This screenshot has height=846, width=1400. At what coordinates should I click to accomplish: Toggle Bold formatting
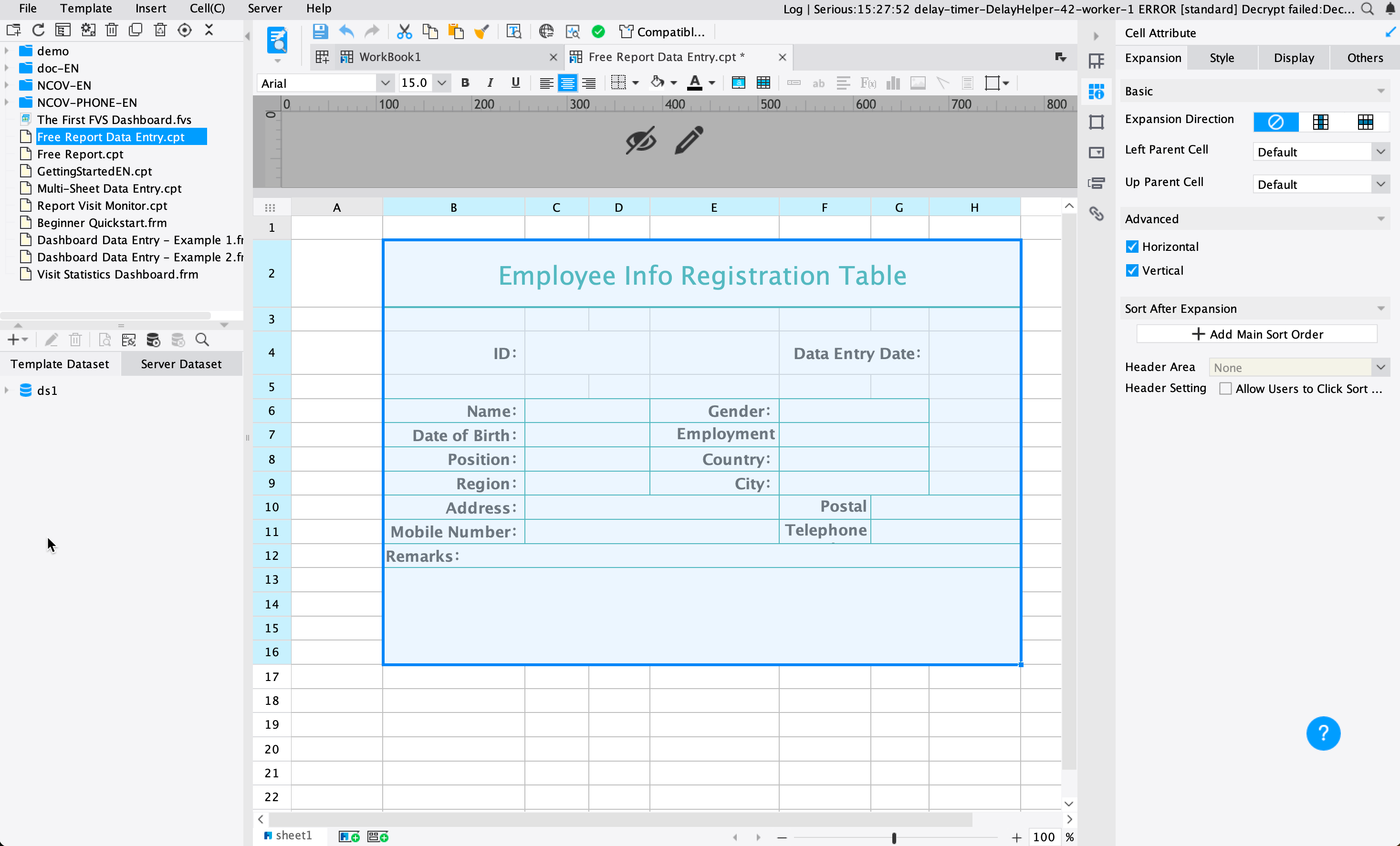[x=465, y=83]
